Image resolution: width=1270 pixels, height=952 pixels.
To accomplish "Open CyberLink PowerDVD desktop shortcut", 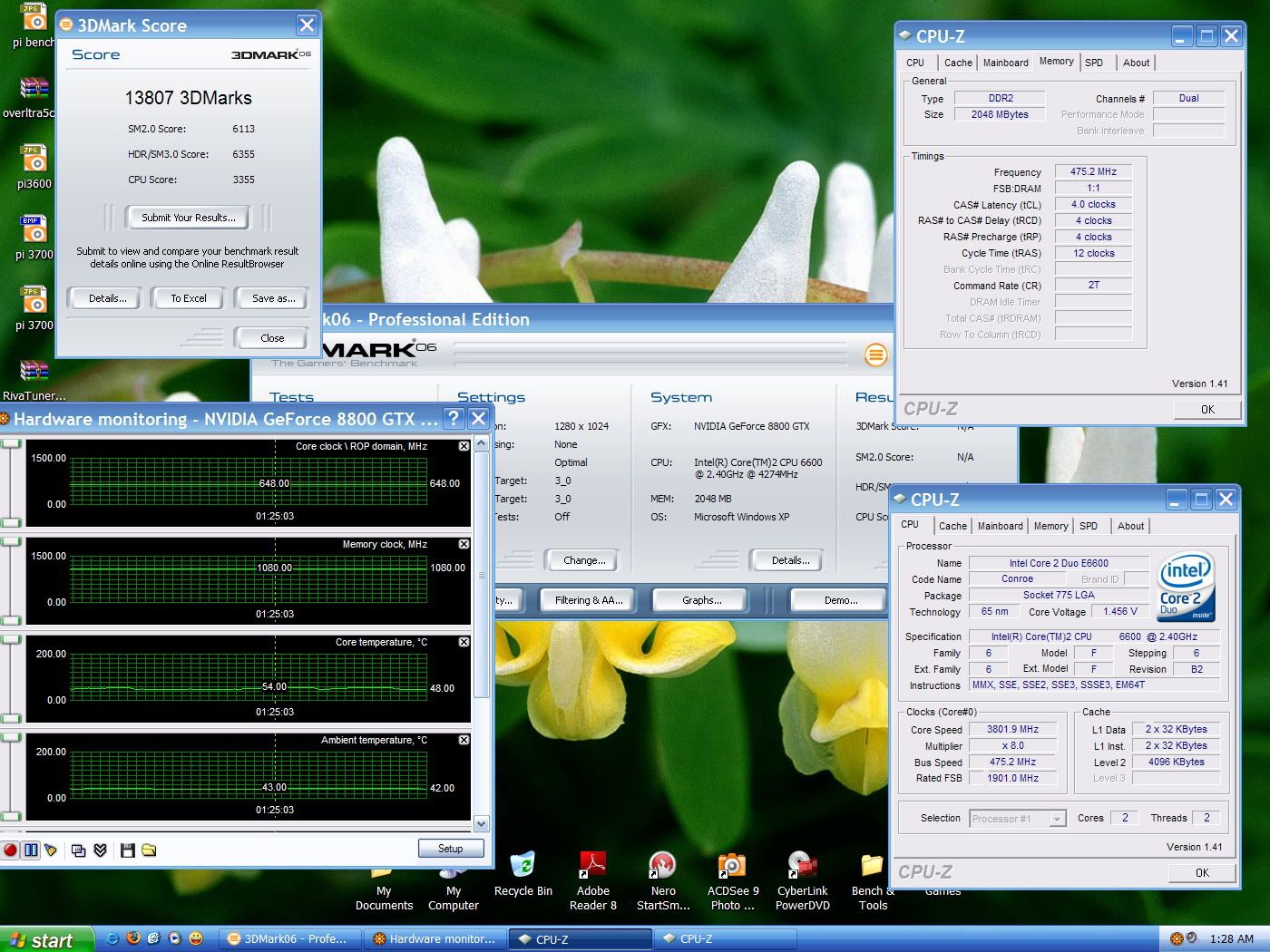I will 803,881.
